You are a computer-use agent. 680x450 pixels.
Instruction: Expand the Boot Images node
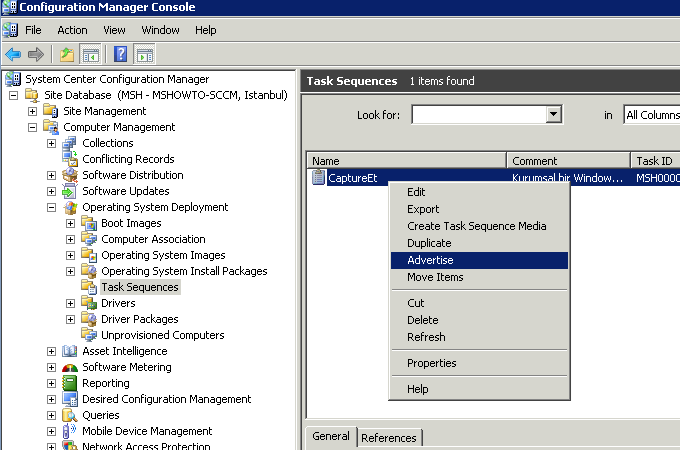click(71, 224)
